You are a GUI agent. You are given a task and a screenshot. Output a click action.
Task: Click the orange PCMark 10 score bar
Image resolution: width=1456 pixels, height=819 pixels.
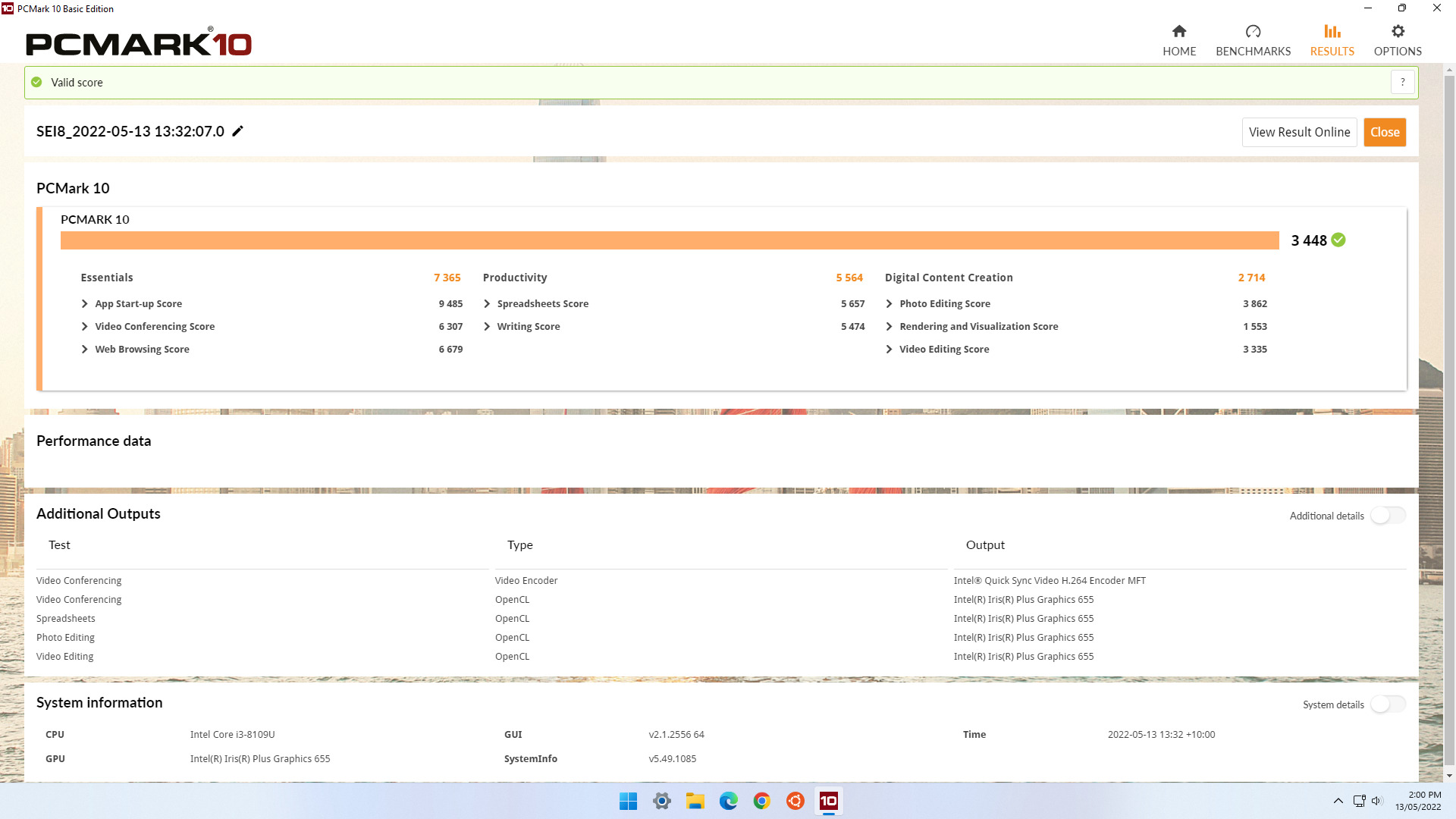(x=670, y=240)
